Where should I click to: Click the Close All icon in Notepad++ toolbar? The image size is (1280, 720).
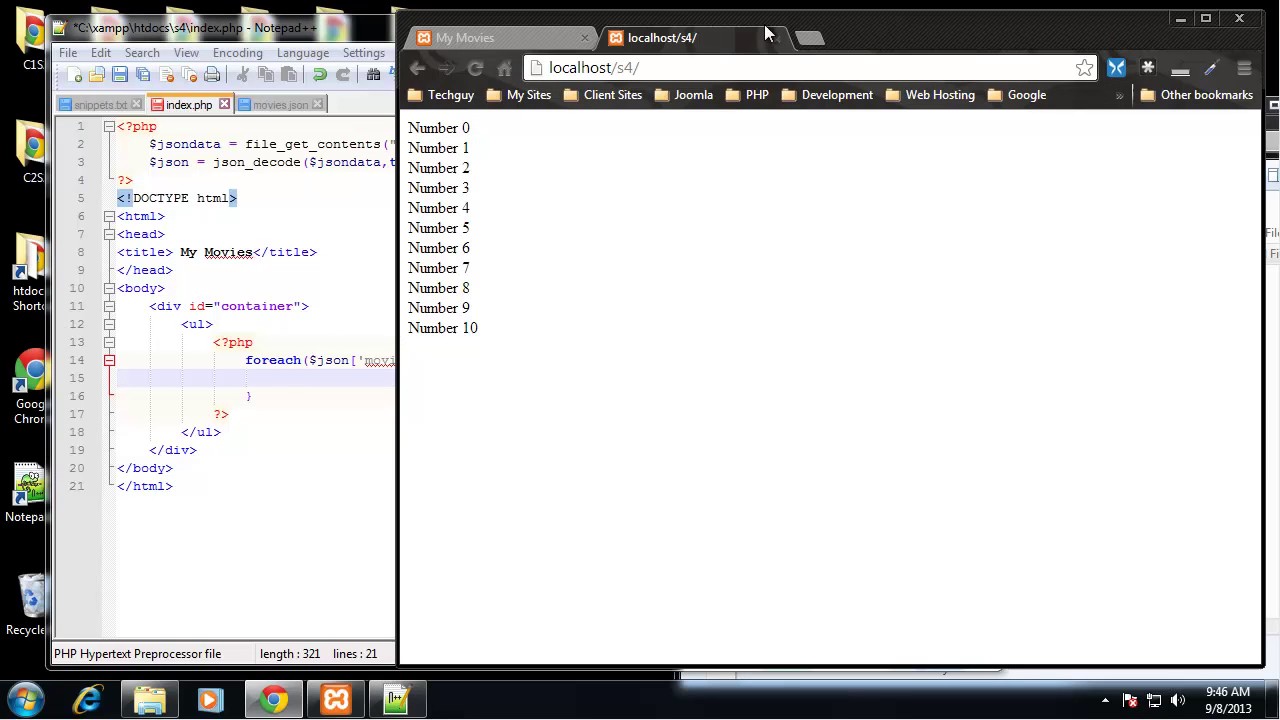pos(189,75)
